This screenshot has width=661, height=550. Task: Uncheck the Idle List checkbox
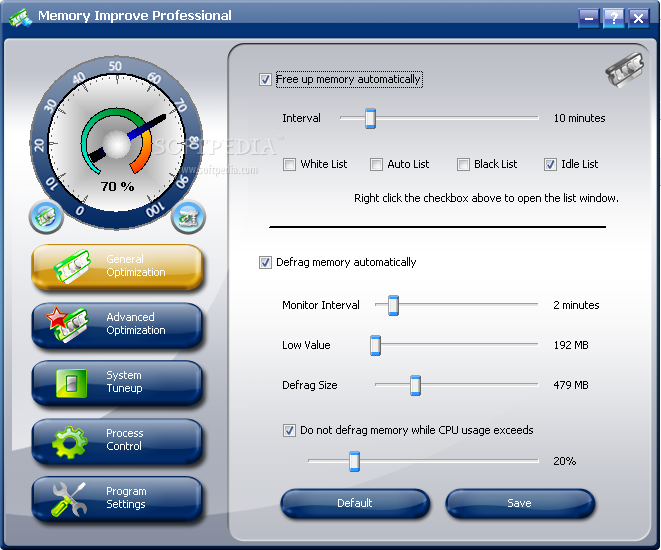tap(550, 164)
